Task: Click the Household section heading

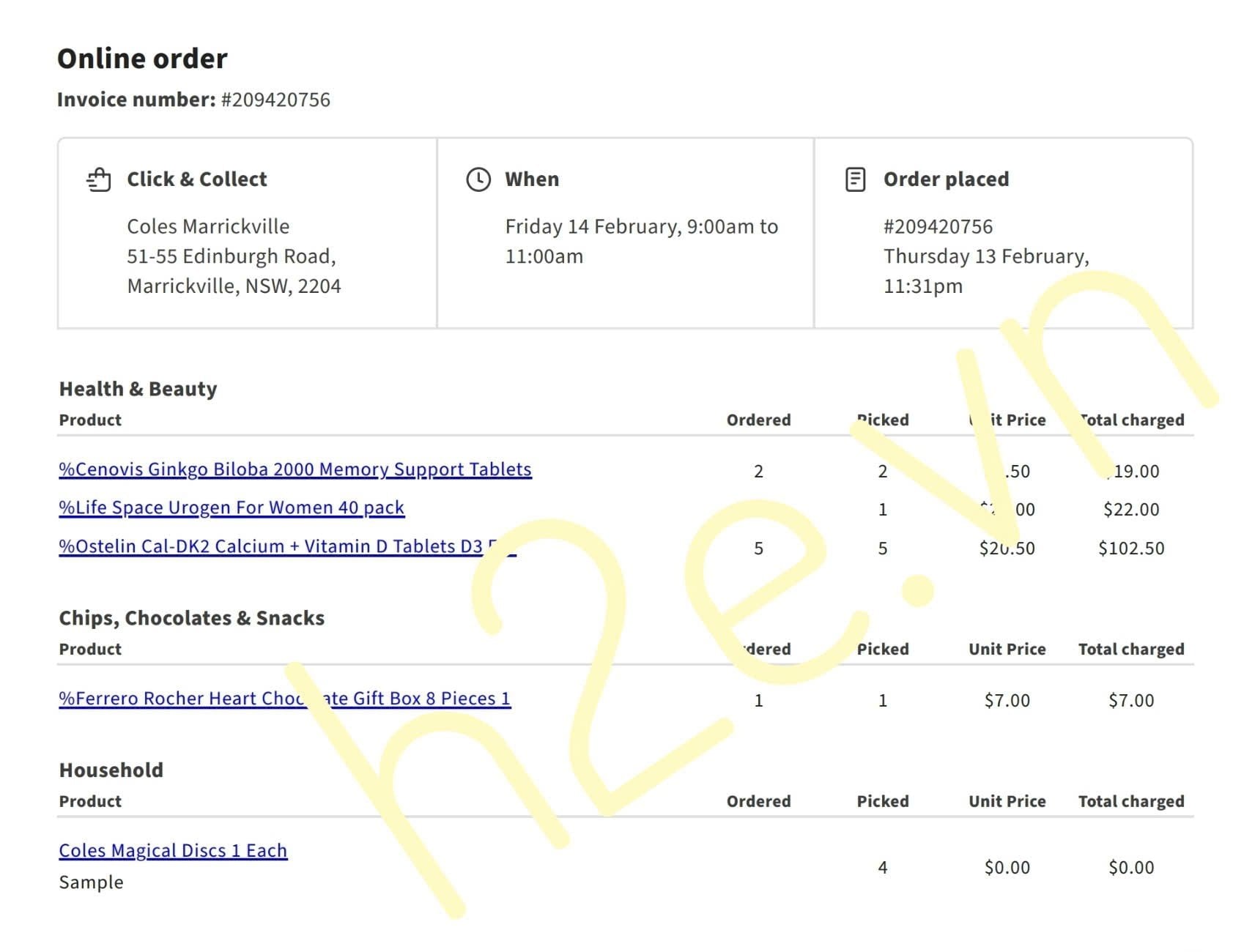Action: [x=111, y=770]
